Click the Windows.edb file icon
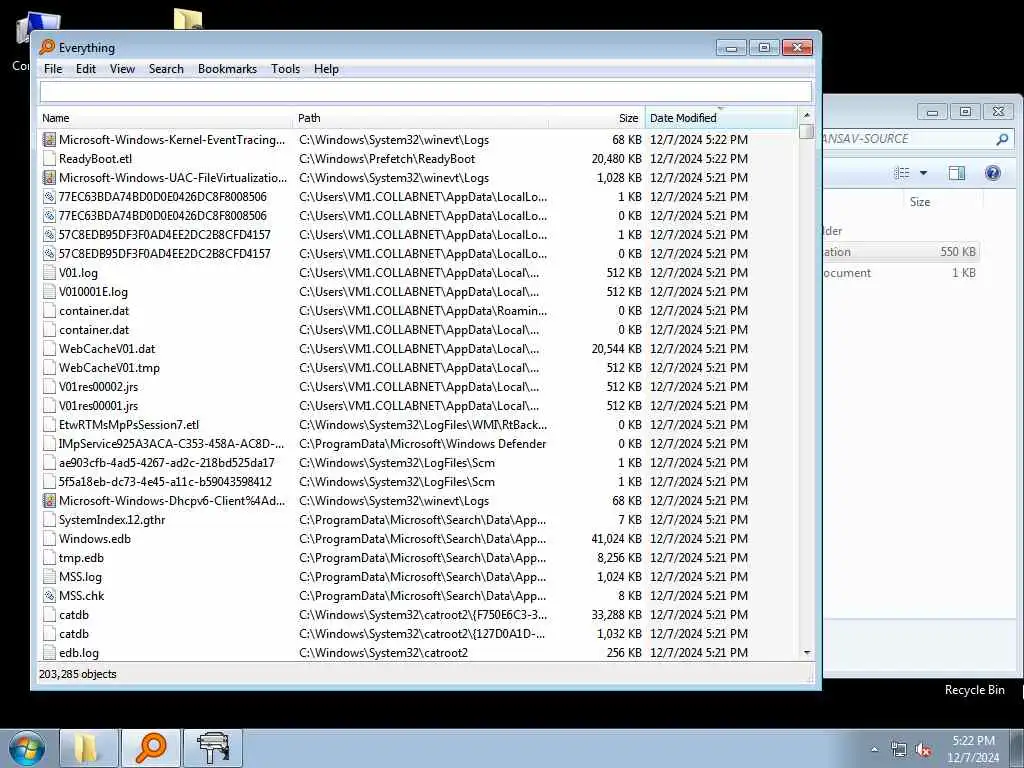This screenshot has height=768, width=1024. coord(49,539)
